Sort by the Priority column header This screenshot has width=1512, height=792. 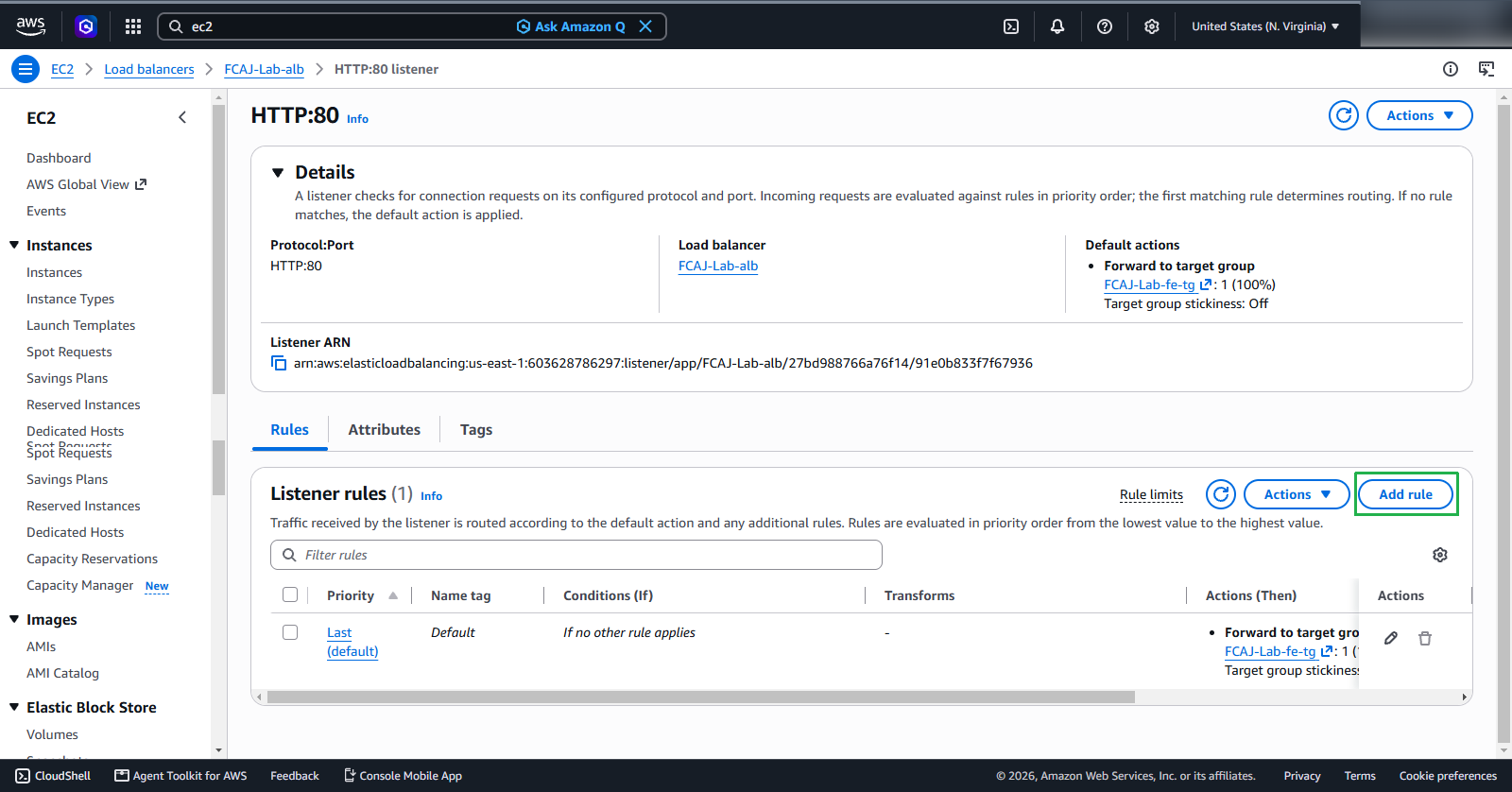point(362,595)
